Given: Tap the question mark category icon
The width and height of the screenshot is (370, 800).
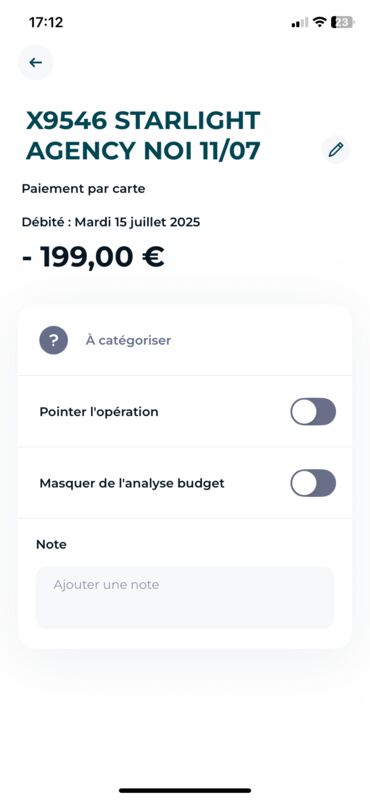Looking at the screenshot, I should [x=54, y=340].
